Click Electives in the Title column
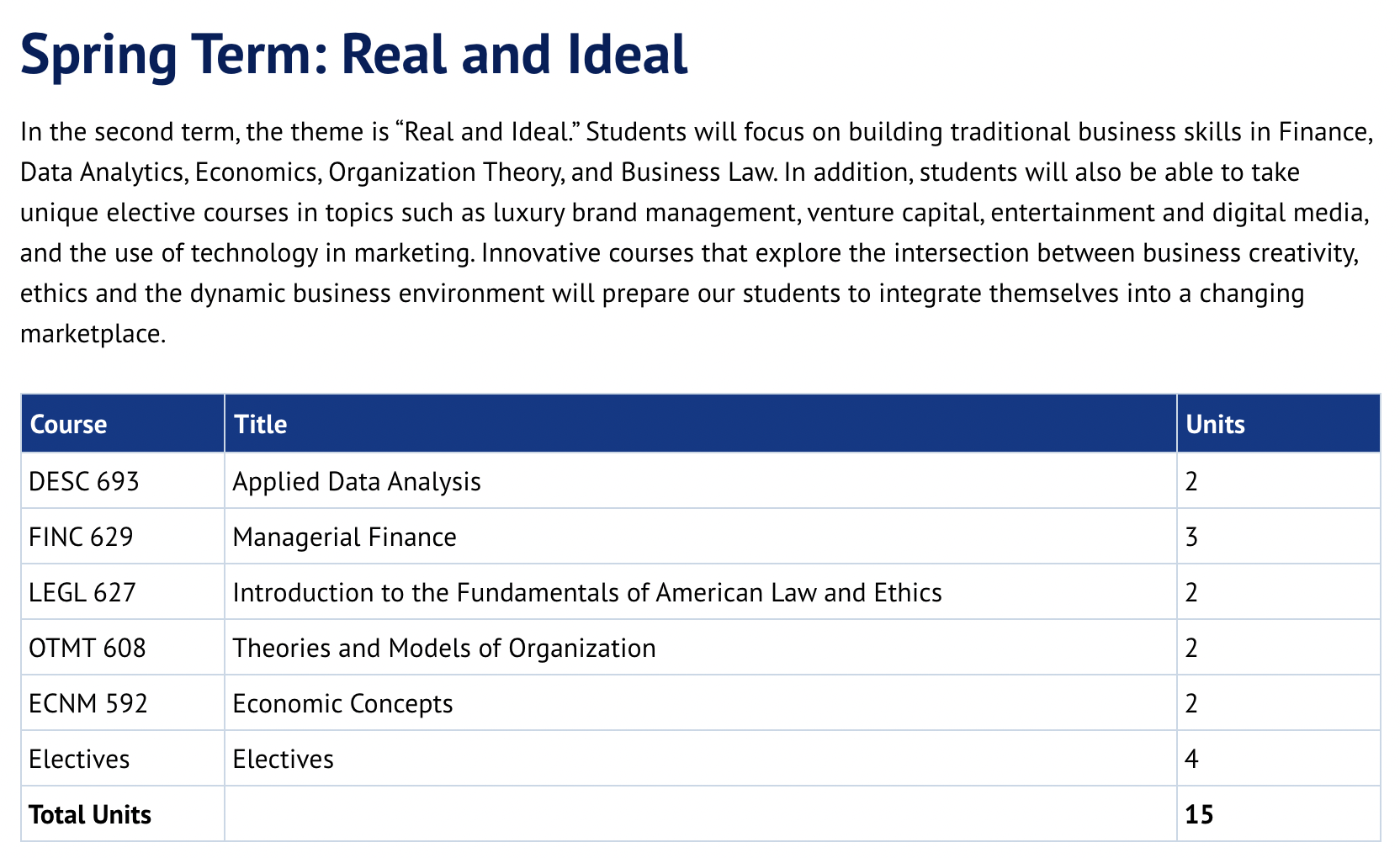Image resolution: width=1400 pixels, height=858 pixels. pyautogui.click(x=283, y=759)
